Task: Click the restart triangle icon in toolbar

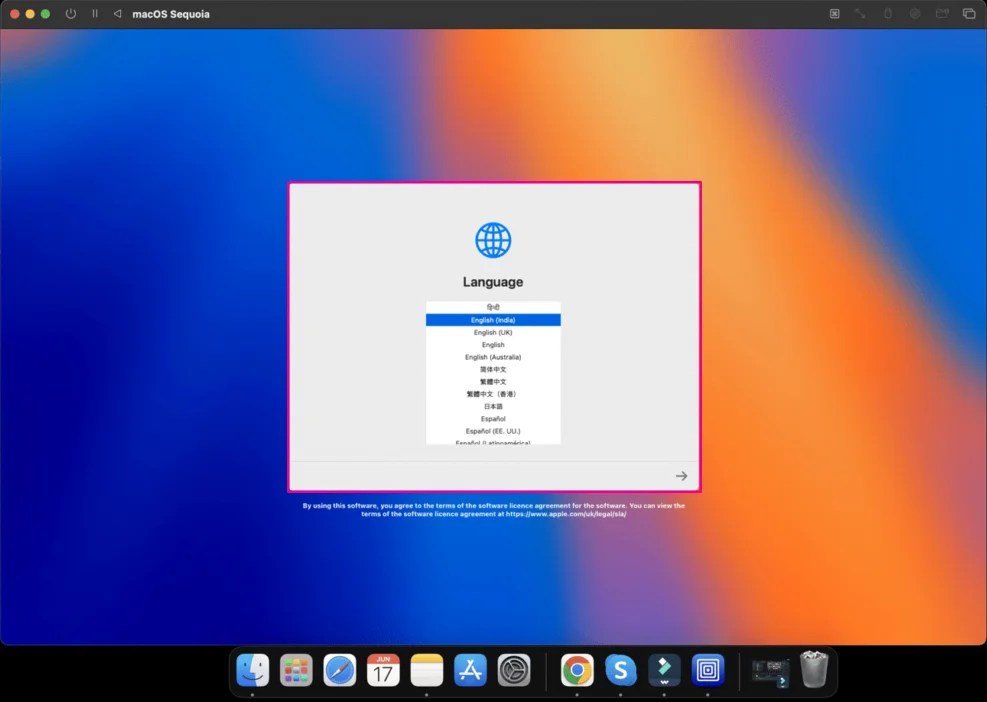Action: (x=117, y=13)
